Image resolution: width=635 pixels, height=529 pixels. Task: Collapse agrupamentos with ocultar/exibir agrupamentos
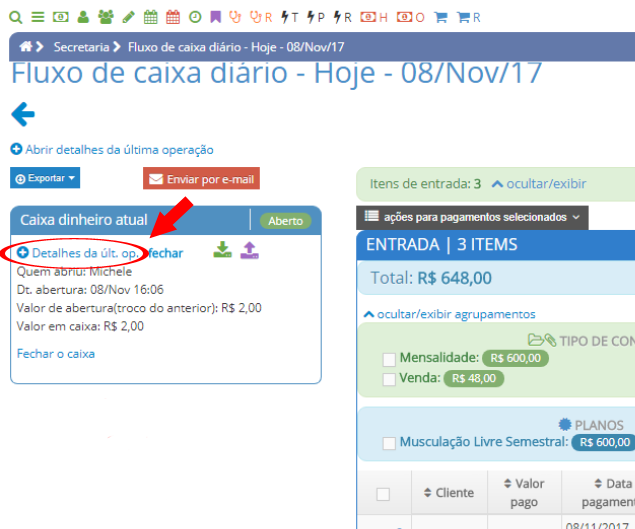point(448,314)
